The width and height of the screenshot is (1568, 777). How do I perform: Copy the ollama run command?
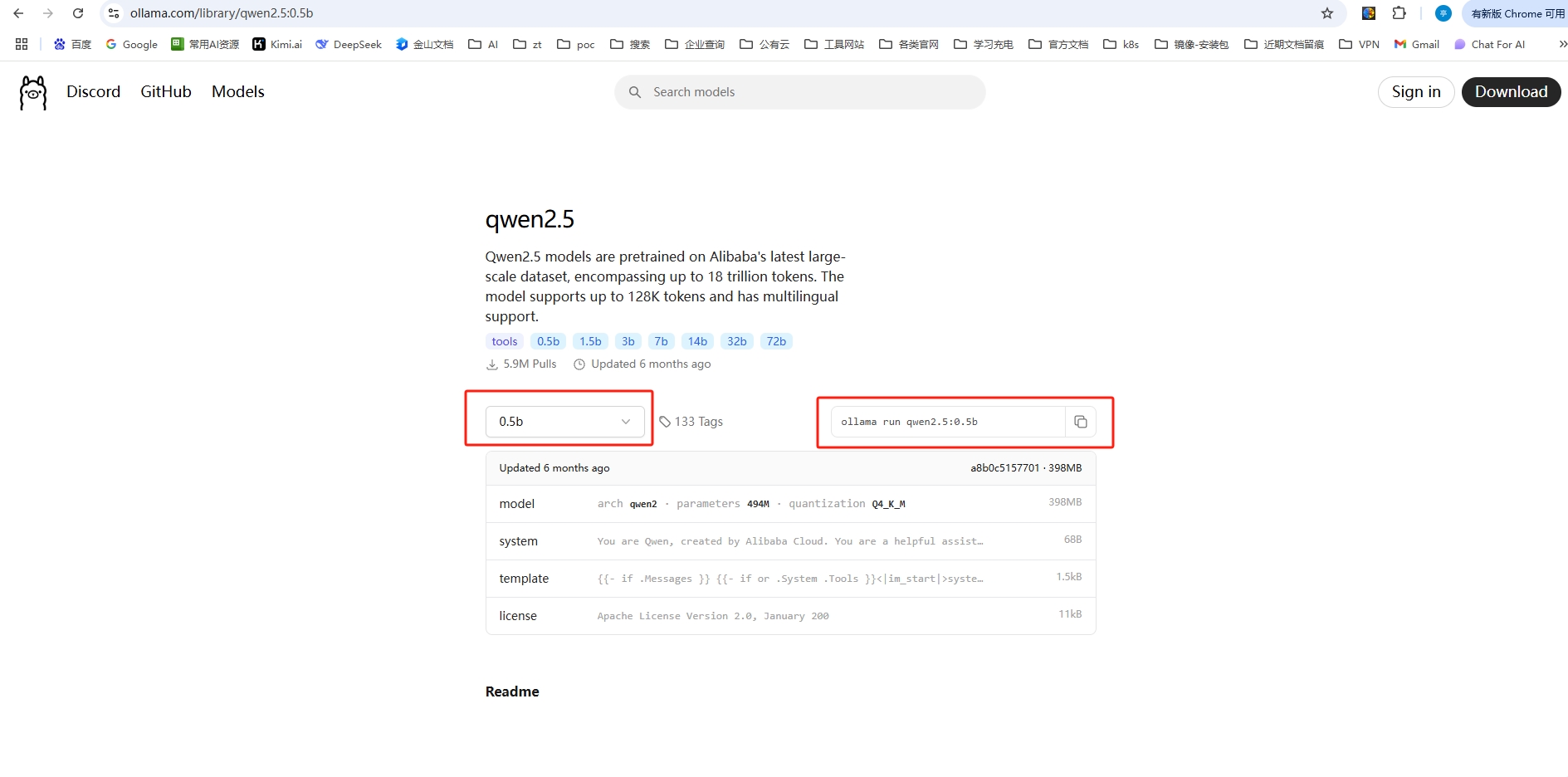coord(1081,422)
